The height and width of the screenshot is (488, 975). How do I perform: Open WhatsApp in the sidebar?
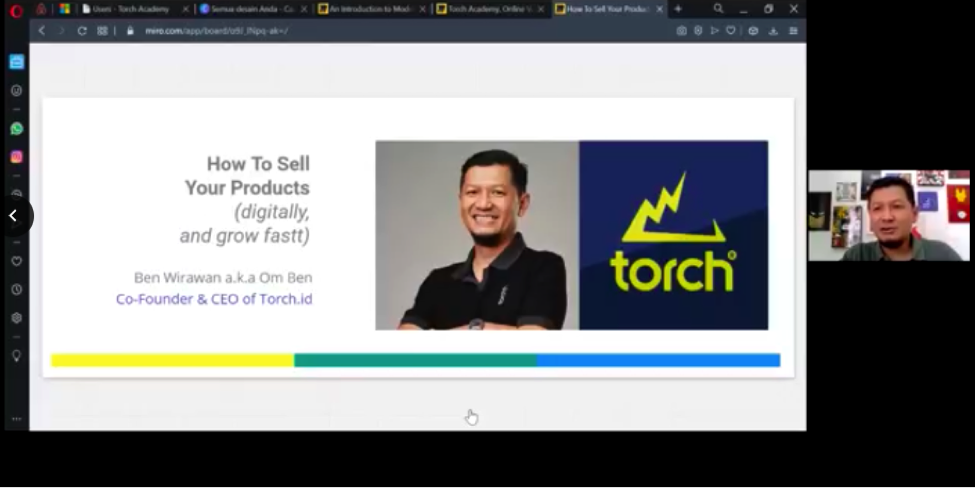[x=17, y=129]
